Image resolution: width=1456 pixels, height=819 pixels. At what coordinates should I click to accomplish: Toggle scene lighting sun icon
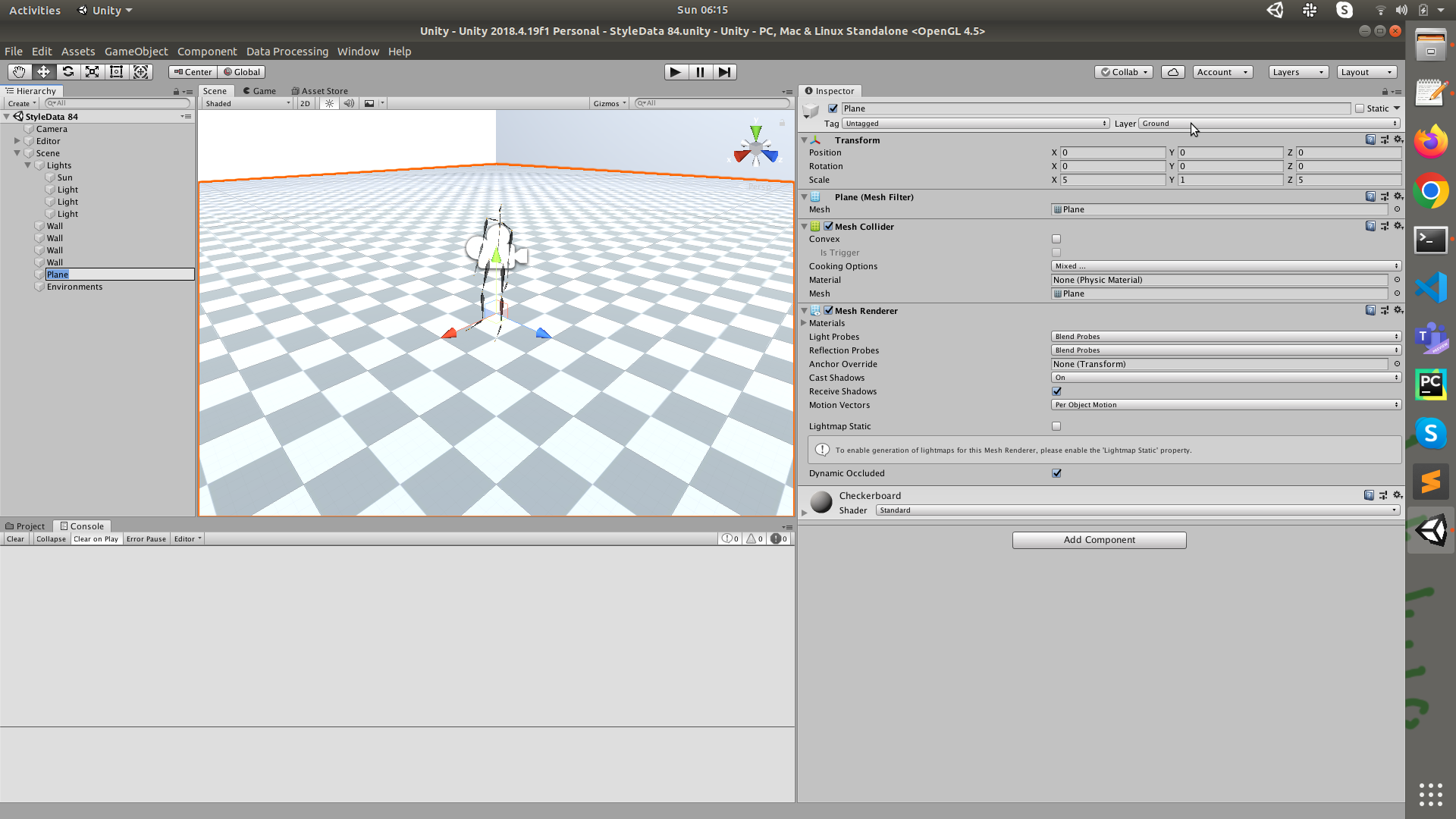tap(329, 104)
